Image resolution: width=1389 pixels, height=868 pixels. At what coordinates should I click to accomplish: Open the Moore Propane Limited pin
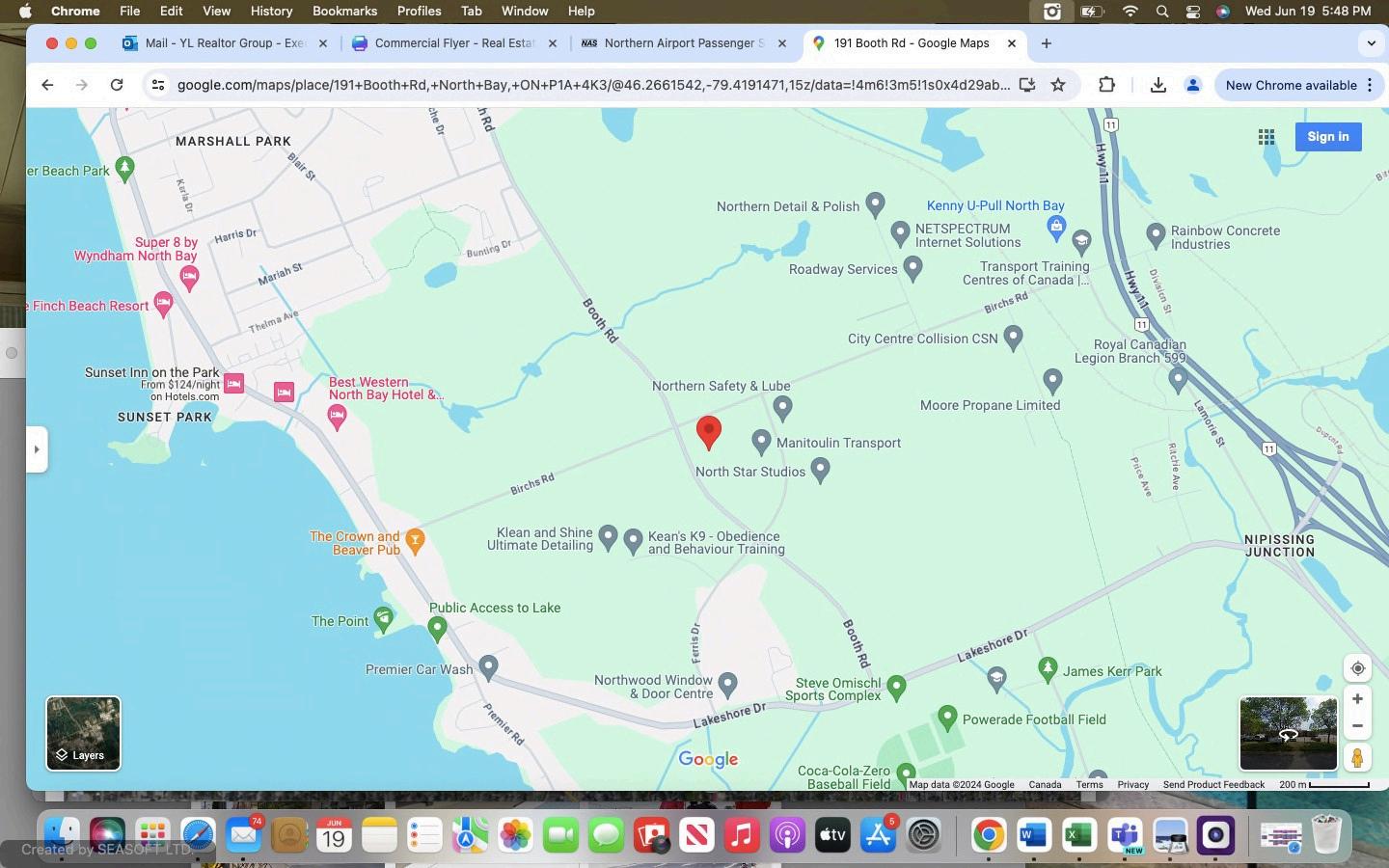click(1052, 381)
